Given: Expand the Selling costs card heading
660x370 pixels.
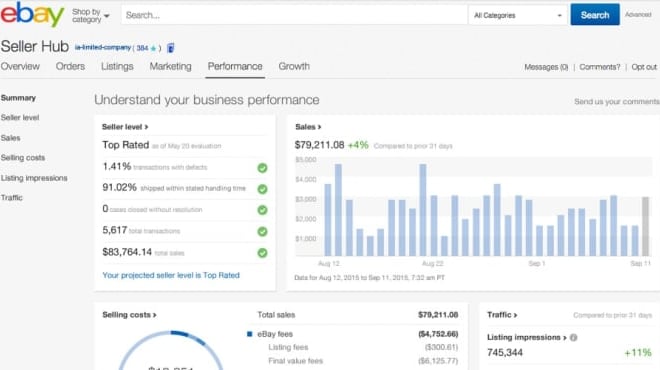Looking at the screenshot, I should (129, 315).
